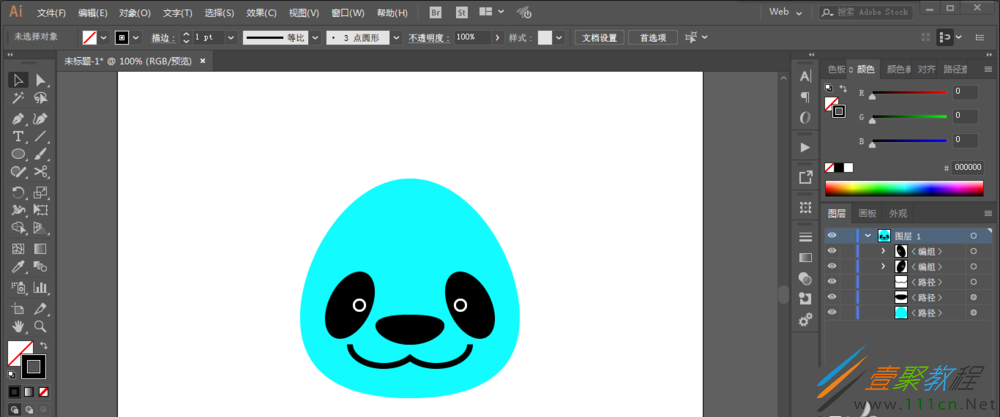Image resolution: width=1000 pixels, height=417 pixels.
Task: Open the 3 点圆形 brush dropdown
Action: pos(397,38)
